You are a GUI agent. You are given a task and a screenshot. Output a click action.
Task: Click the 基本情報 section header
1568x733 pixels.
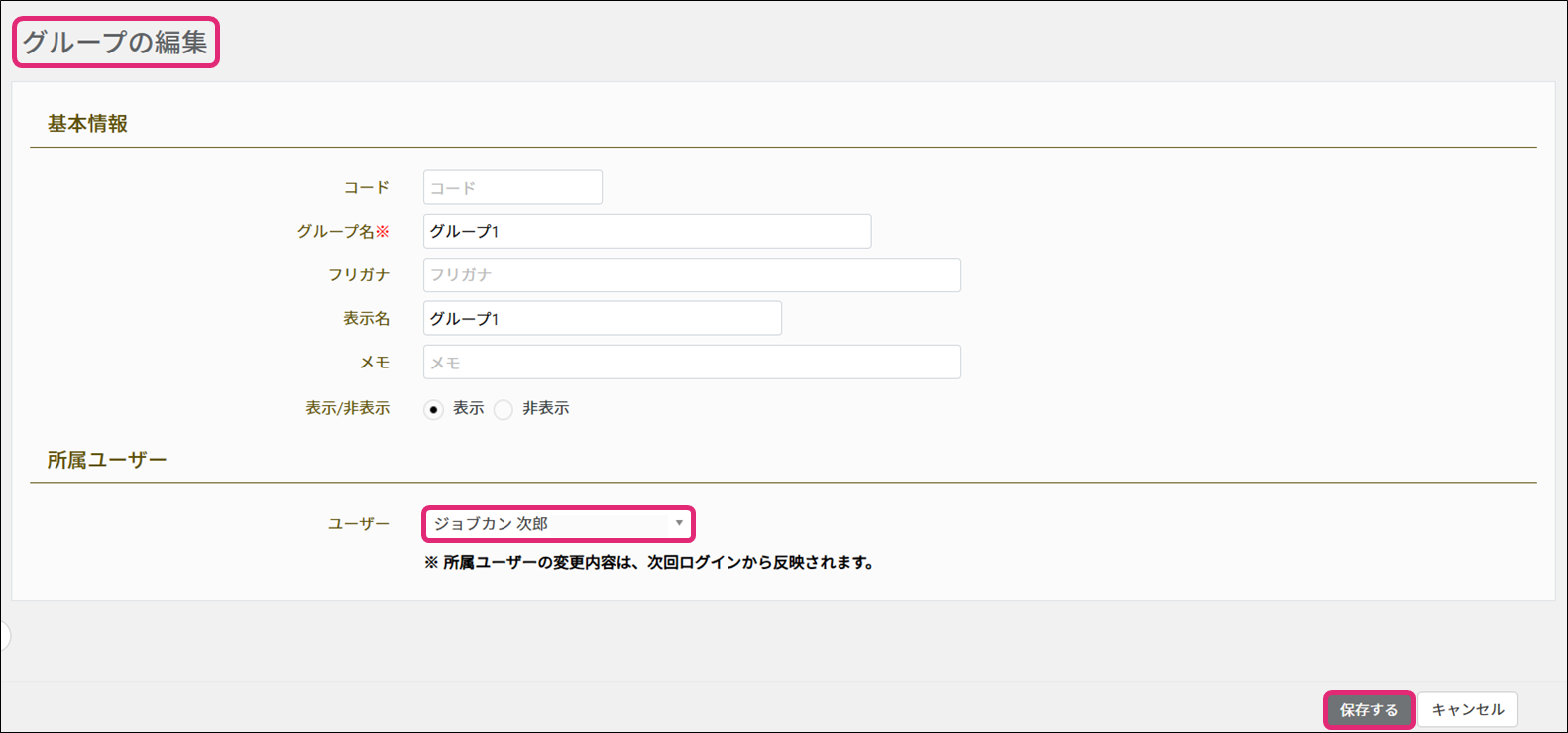pyautogui.click(x=87, y=124)
